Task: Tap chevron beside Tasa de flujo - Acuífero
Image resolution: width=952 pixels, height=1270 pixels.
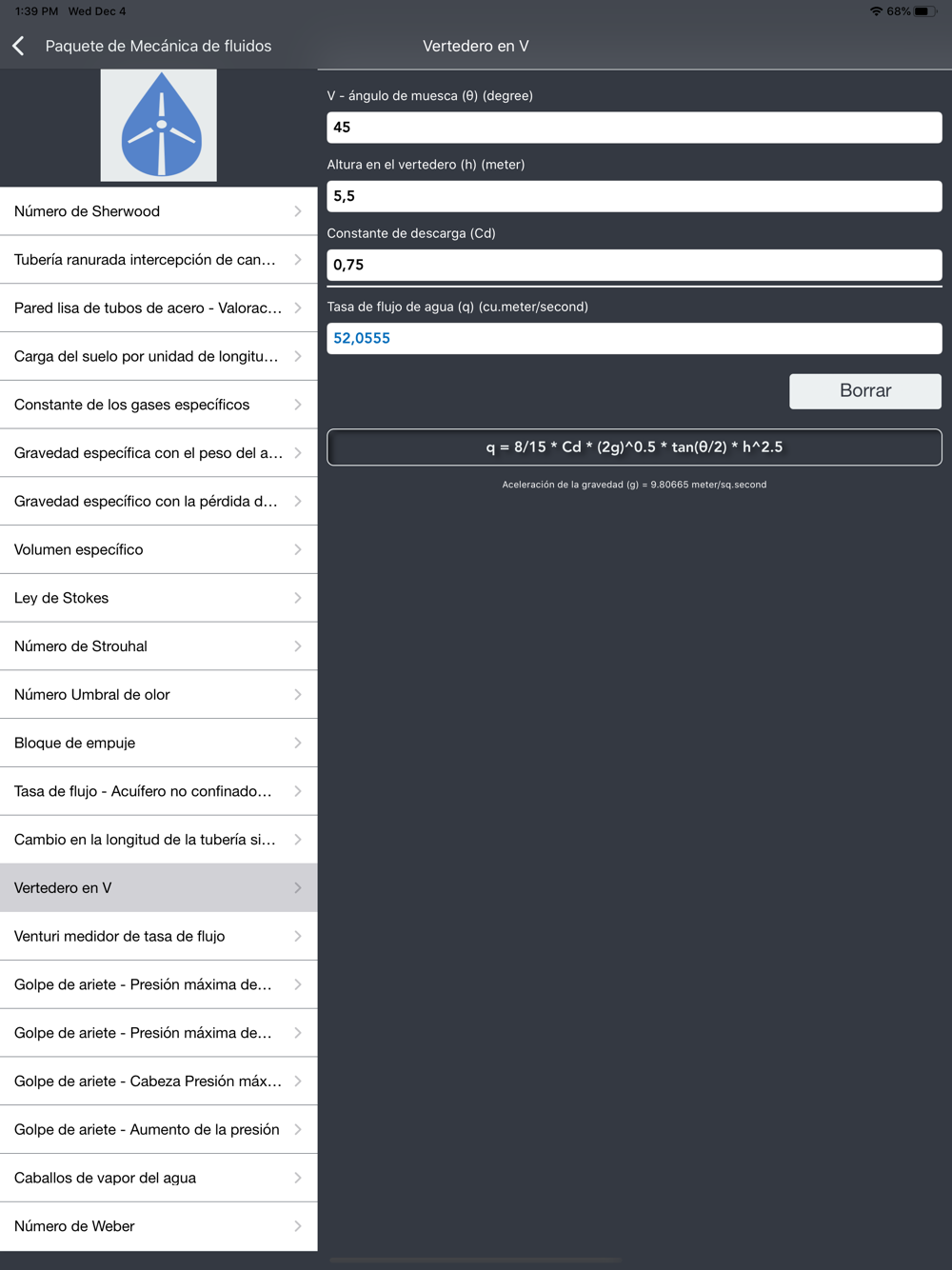Action: coord(298,791)
